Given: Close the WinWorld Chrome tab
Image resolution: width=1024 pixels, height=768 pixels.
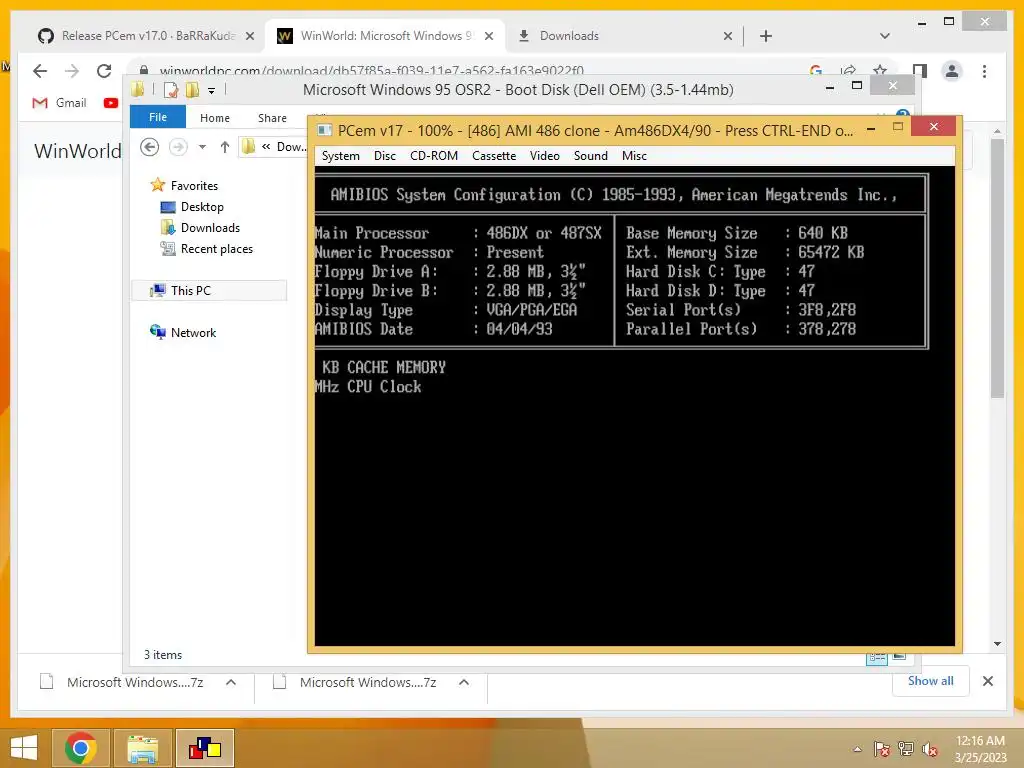Looking at the screenshot, I should [488, 36].
